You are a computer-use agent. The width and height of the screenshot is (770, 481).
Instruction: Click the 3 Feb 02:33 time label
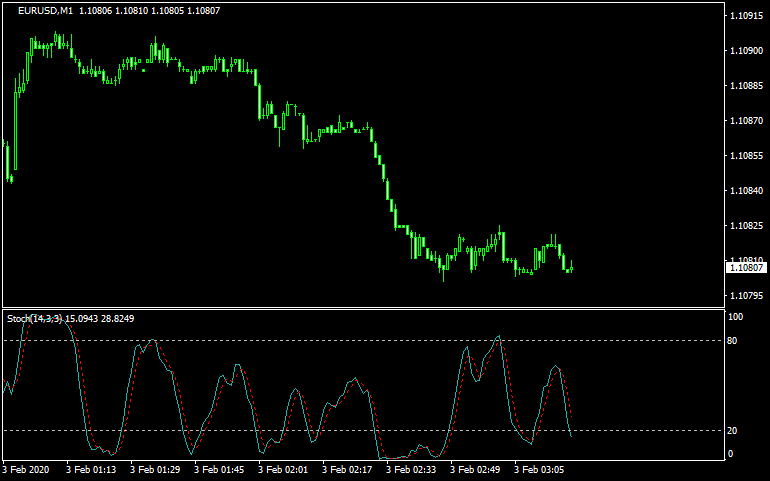click(x=411, y=470)
